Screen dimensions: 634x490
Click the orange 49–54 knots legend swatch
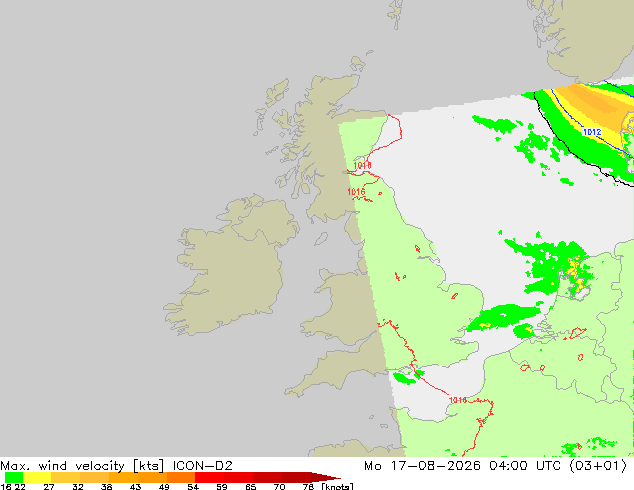click(181, 477)
